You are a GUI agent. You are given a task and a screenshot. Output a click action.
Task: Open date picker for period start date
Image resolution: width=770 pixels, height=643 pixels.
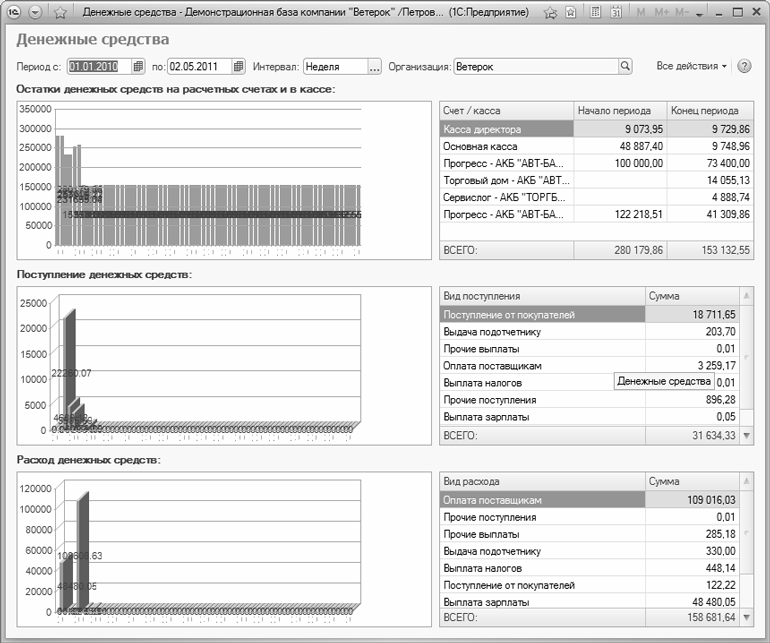coord(138,67)
